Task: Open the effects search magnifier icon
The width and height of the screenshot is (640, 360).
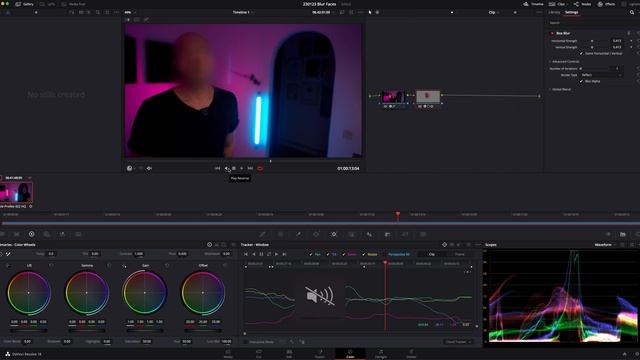Action: 632,13
